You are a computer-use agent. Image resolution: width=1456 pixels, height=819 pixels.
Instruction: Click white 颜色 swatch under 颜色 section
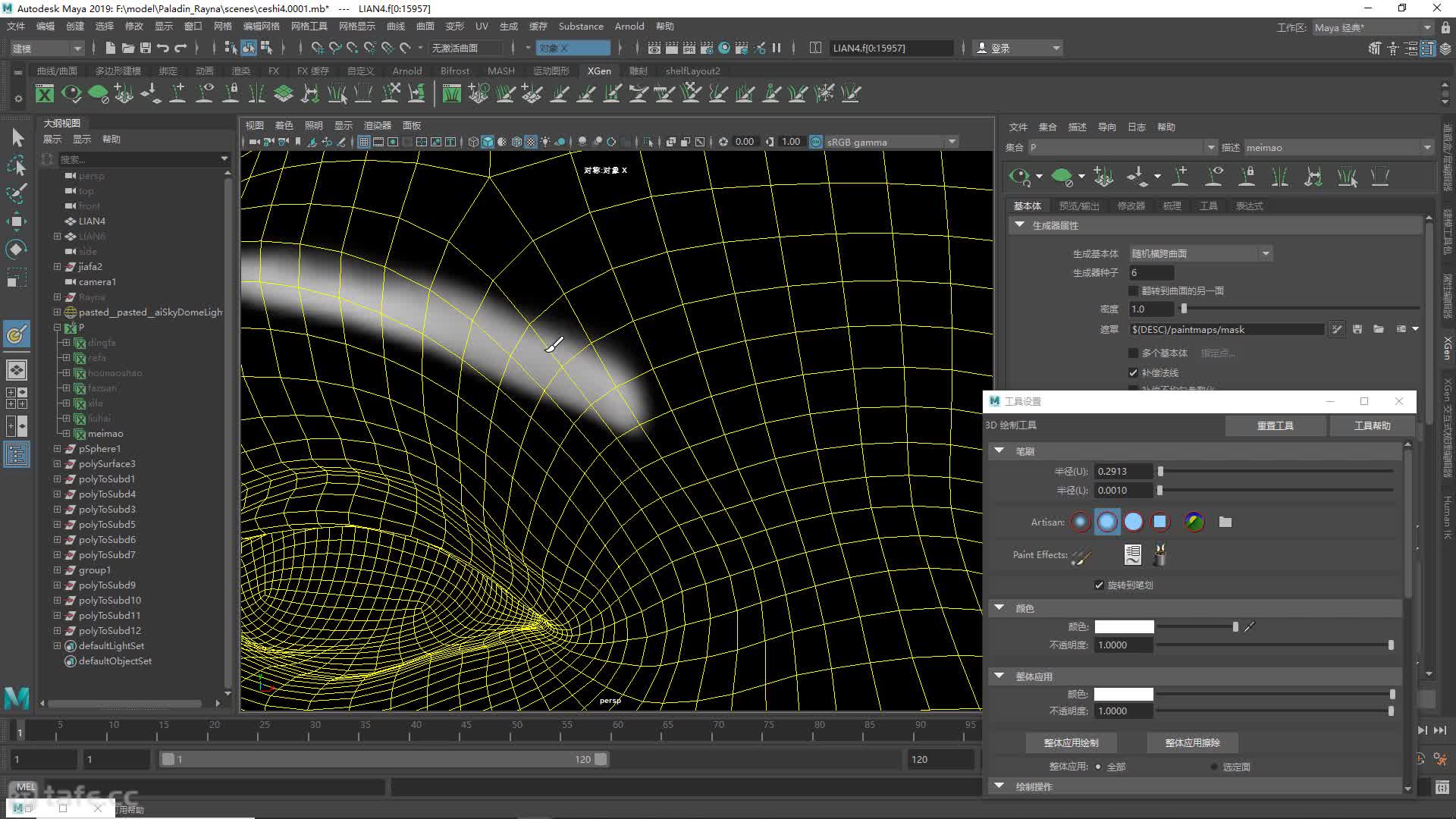pyautogui.click(x=1124, y=626)
